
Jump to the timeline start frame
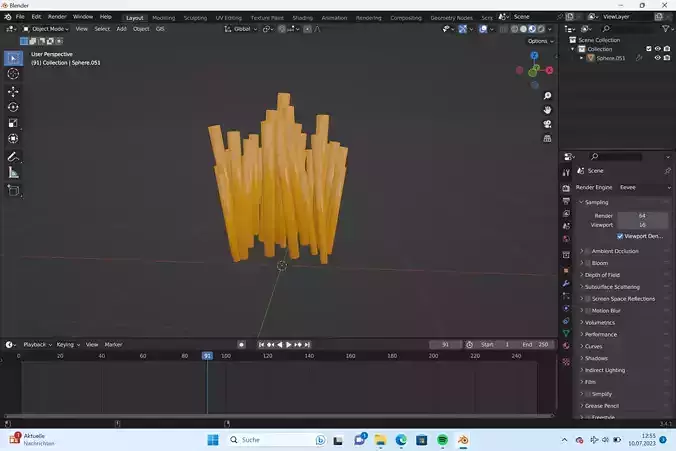261,345
